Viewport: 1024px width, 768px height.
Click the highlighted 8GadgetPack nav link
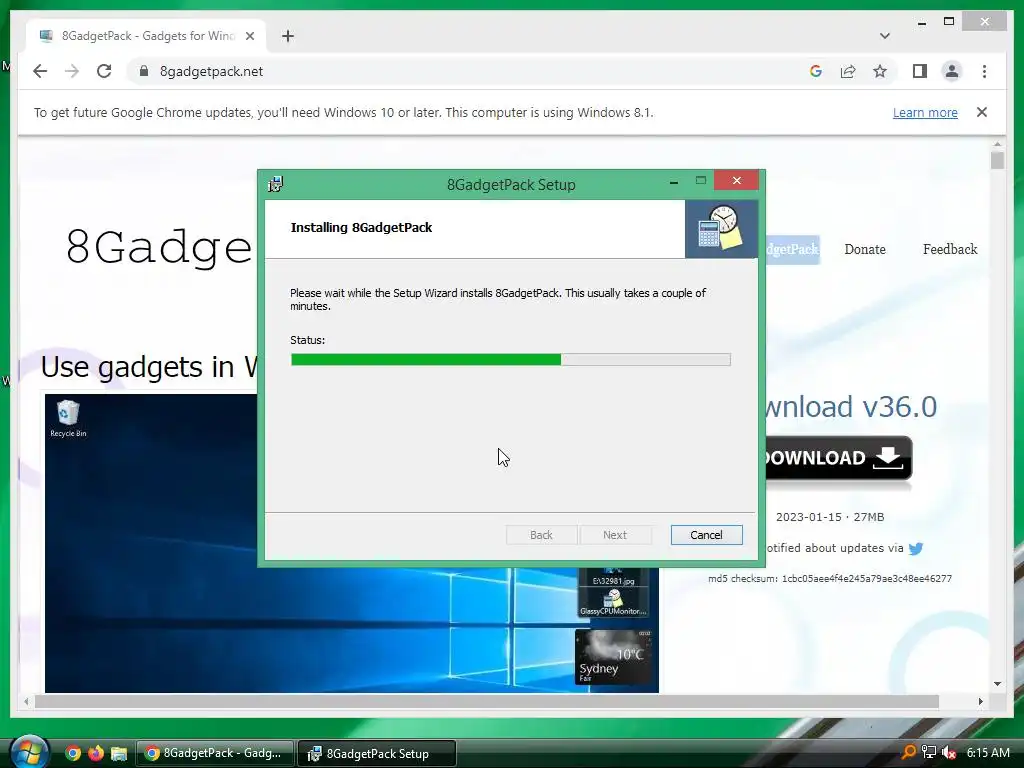(792, 249)
